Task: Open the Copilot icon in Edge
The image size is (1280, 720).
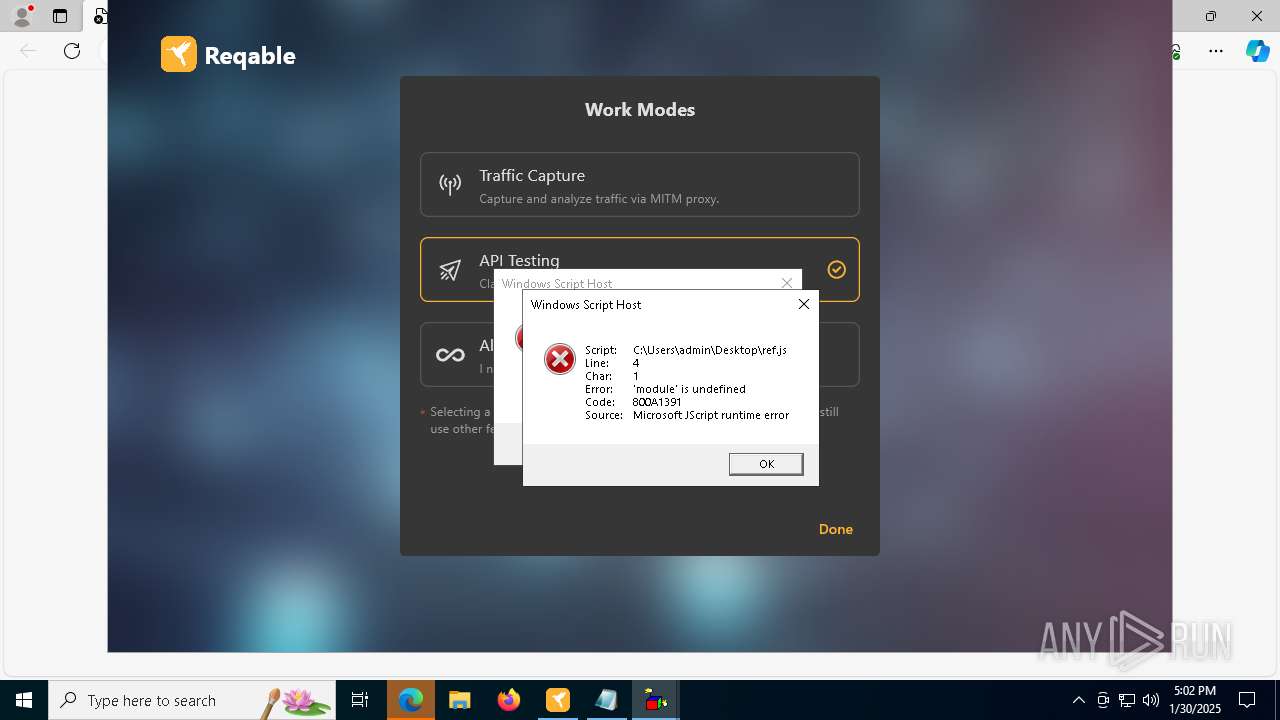Action: 1257,51
